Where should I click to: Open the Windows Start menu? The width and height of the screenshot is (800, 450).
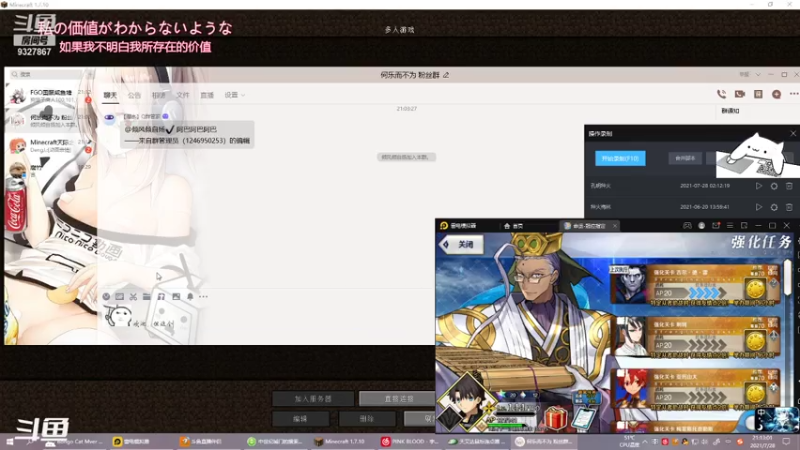pos(9,441)
